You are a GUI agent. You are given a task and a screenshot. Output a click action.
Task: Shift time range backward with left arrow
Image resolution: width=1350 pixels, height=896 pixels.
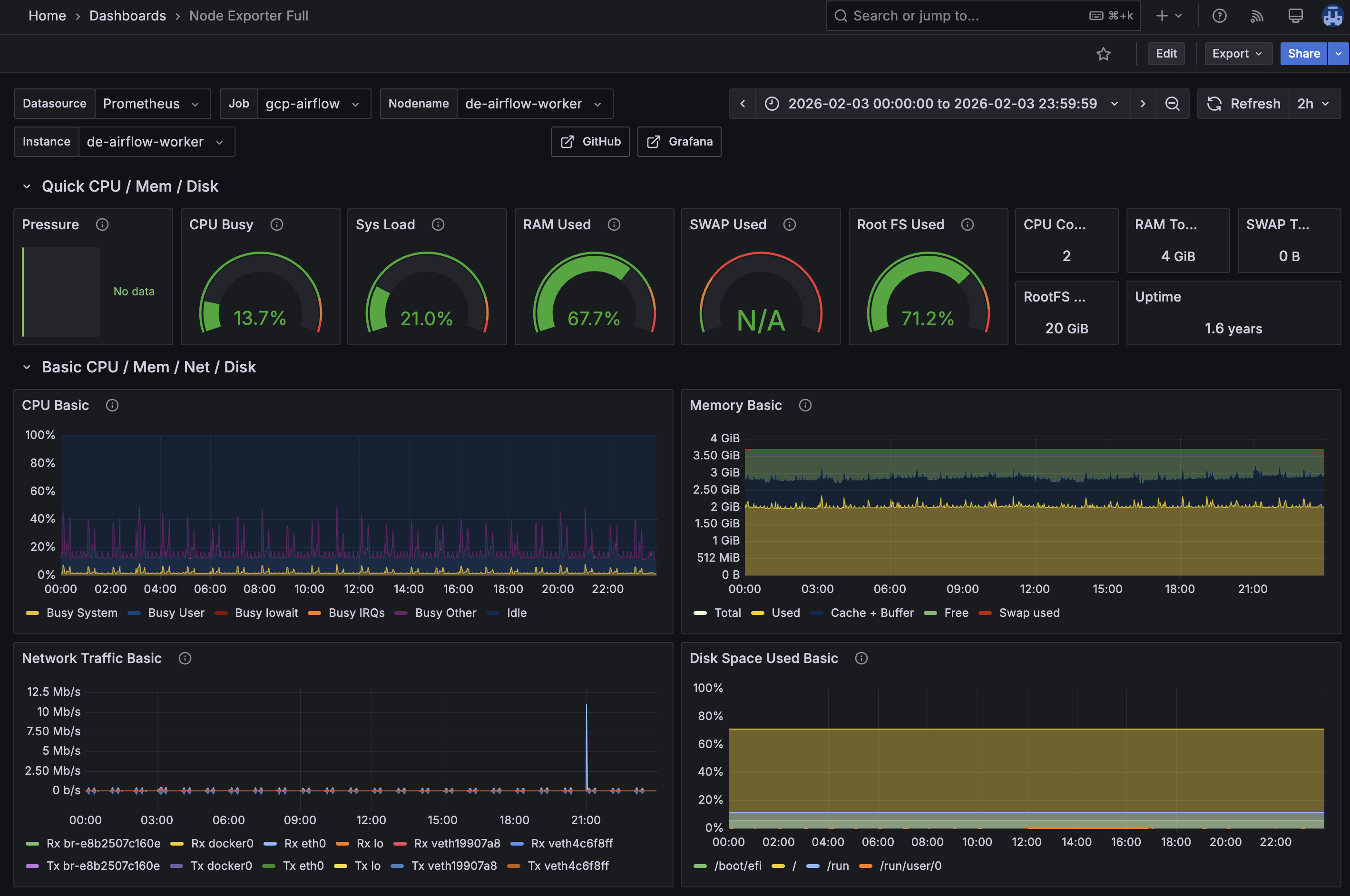[x=743, y=103]
